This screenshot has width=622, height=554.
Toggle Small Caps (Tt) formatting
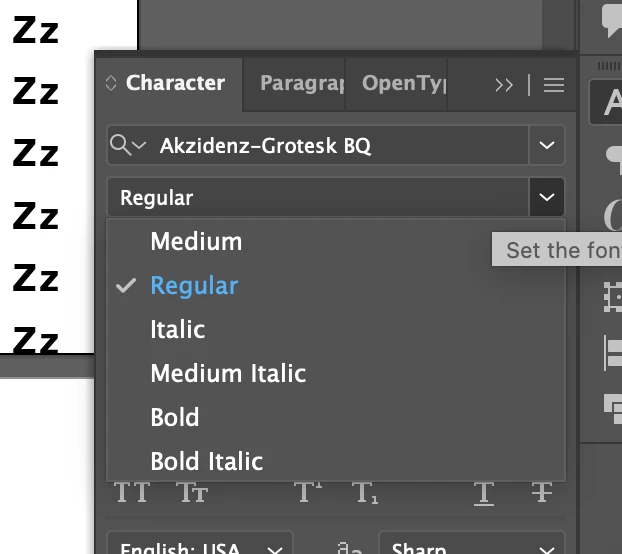(192, 493)
